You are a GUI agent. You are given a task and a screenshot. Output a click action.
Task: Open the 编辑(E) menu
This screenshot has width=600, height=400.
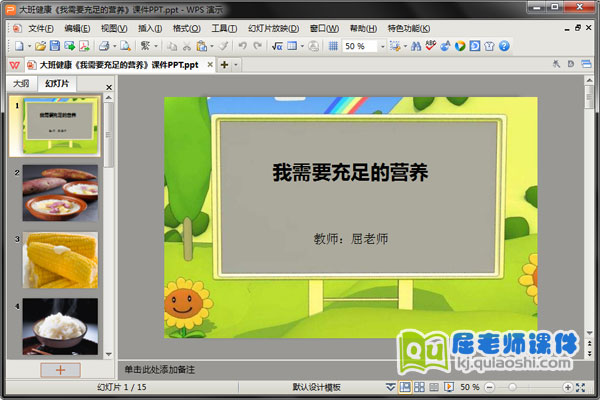click(77, 28)
